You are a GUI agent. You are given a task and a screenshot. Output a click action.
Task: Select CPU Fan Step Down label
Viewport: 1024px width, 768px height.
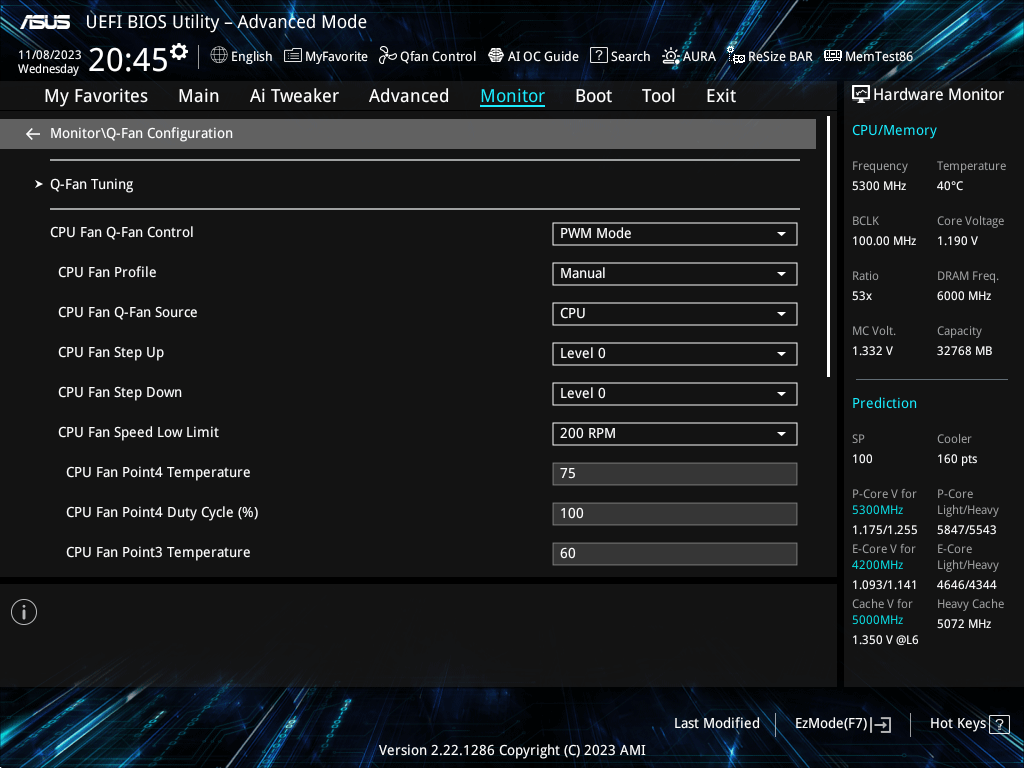click(x=120, y=392)
